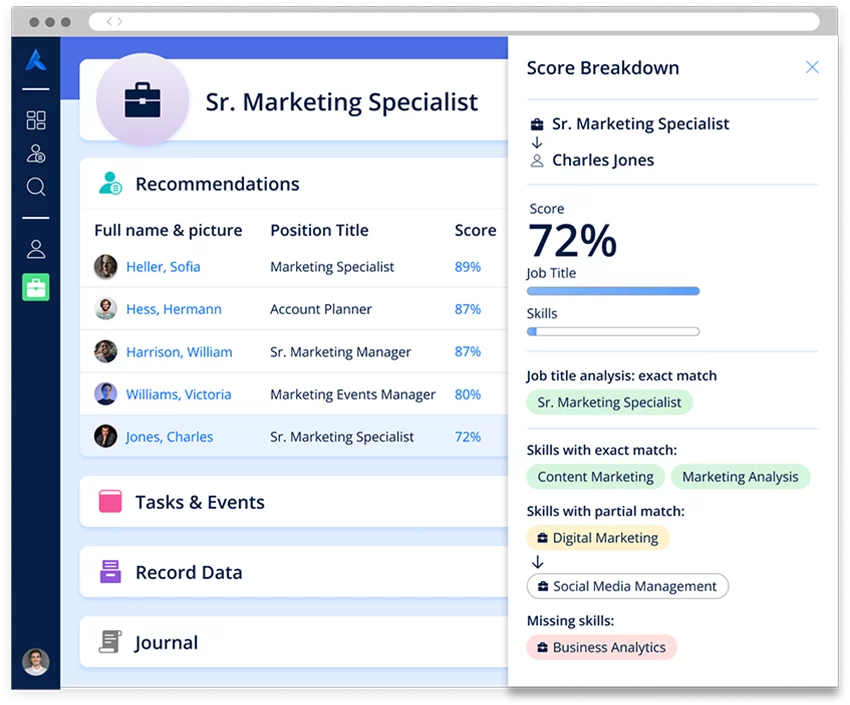
Task: Click the browser code brackets icon
Action: [114, 21]
